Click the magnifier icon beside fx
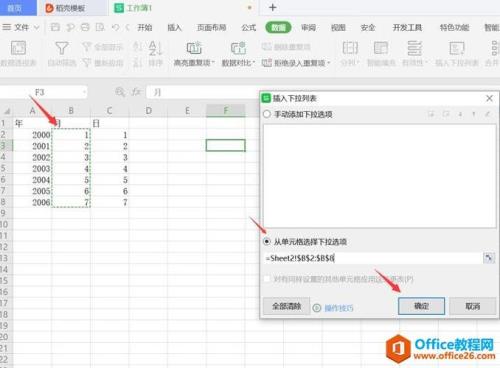 pos(120,92)
